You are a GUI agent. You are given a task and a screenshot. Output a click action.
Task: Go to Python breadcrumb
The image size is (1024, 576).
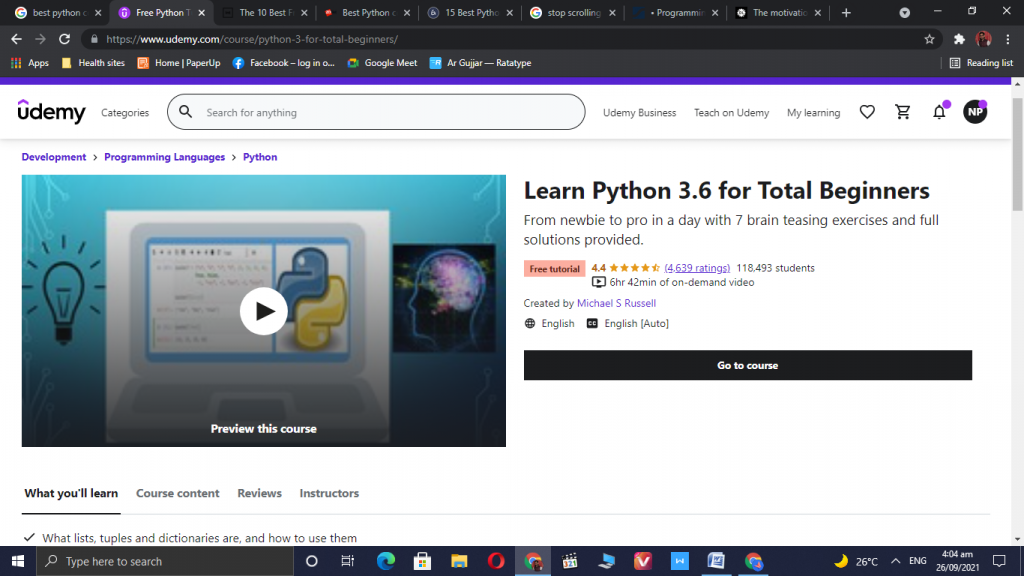[260, 157]
